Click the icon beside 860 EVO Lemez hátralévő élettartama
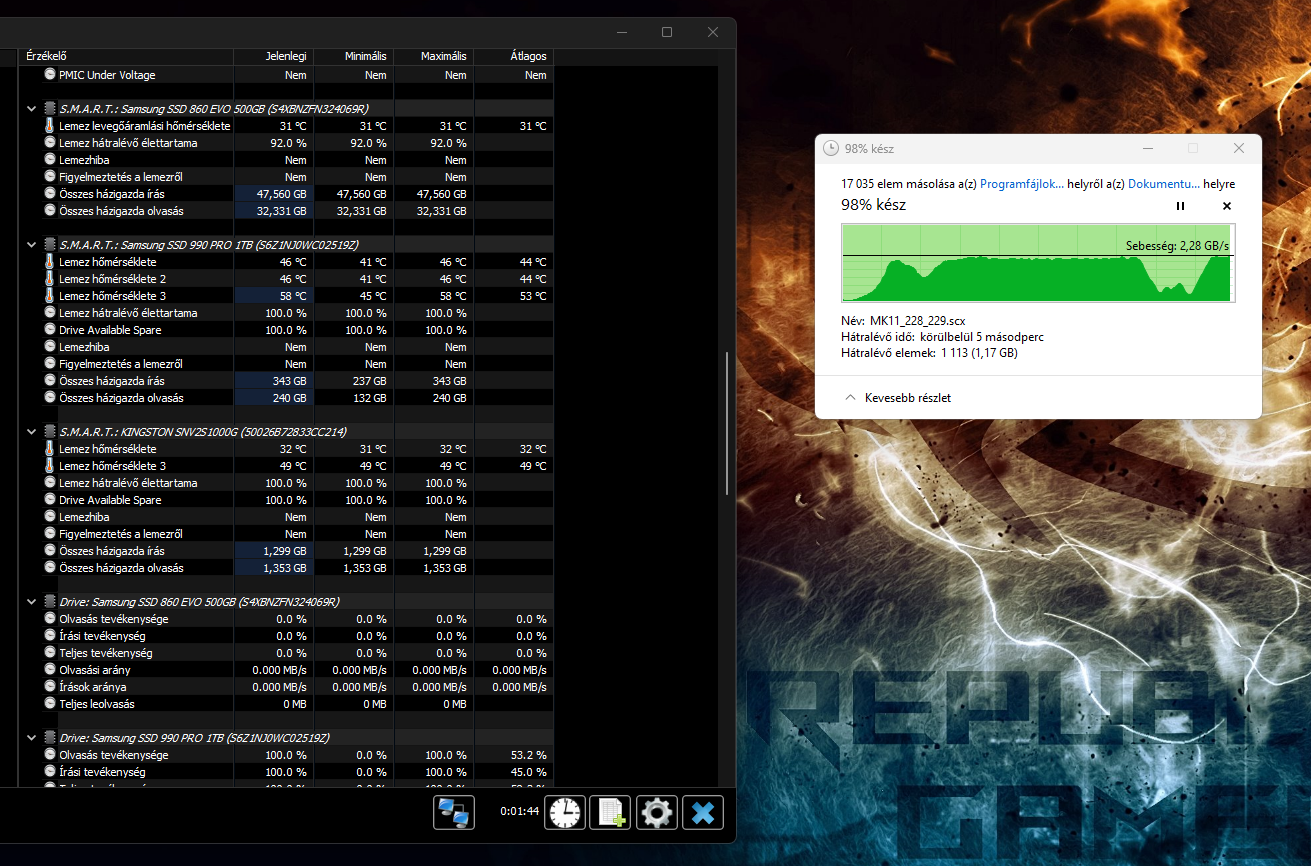Viewport: 1311px width, 866px height. click(x=51, y=143)
